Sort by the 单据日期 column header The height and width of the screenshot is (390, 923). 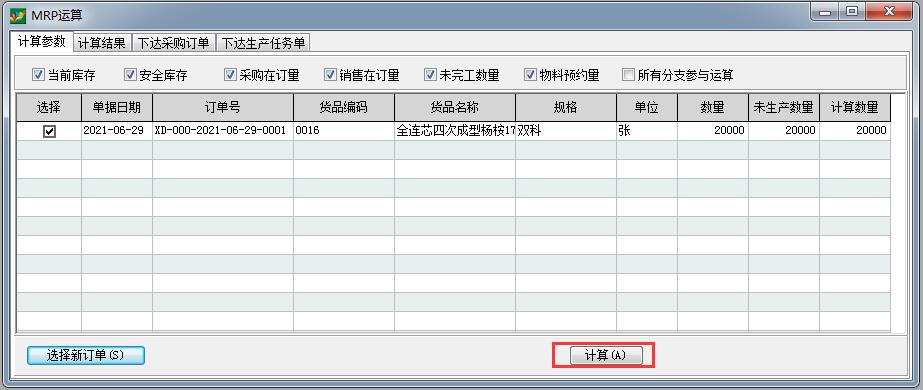(117, 108)
